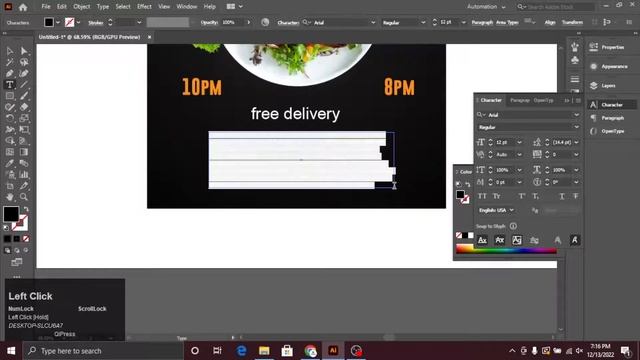Viewport: 640px width, 360px height.
Task: Open the English: USA language dropdown
Action: 496,210
